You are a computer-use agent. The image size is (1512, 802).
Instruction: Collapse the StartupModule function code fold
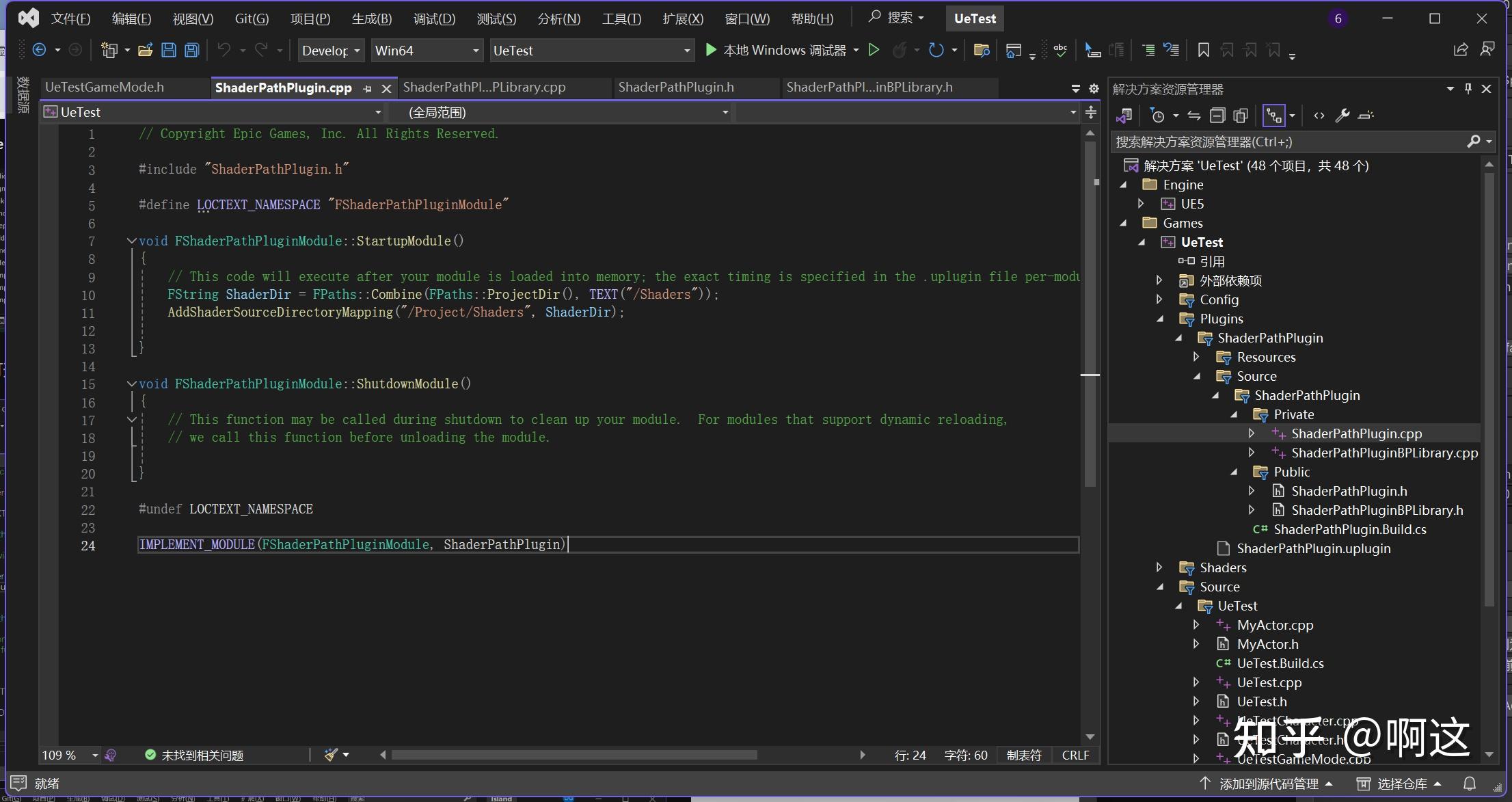pos(131,241)
